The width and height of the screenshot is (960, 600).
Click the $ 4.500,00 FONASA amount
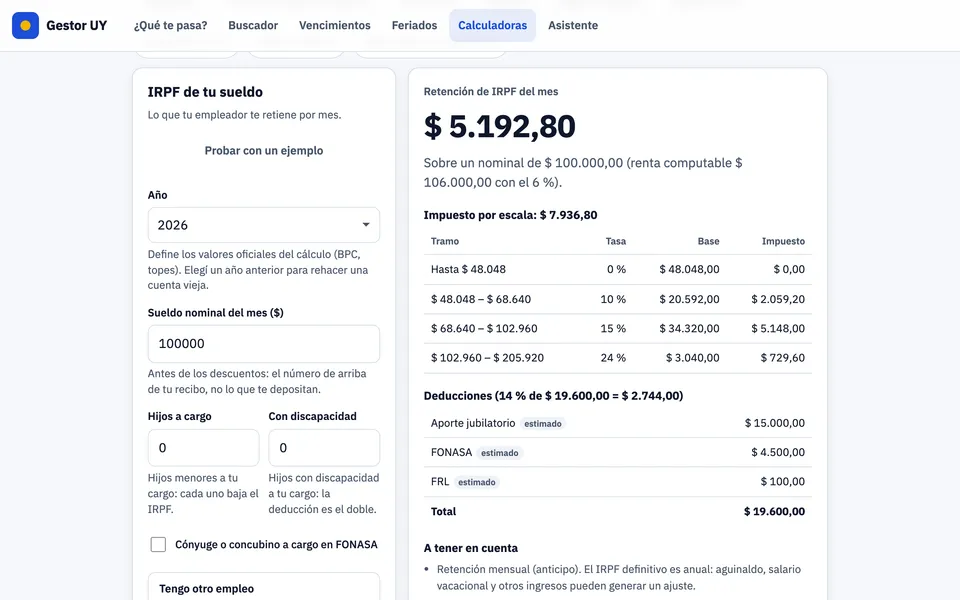(778, 452)
